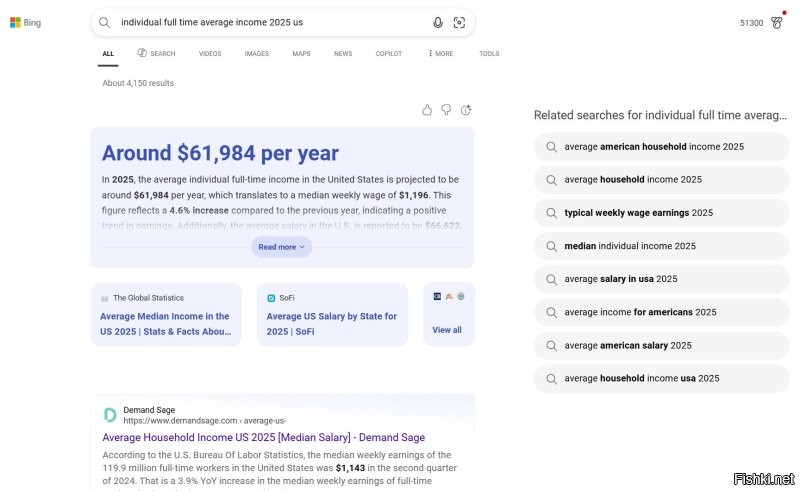Expand the answer with Read more
The height and width of the screenshot is (491, 800).
(281, 246)
